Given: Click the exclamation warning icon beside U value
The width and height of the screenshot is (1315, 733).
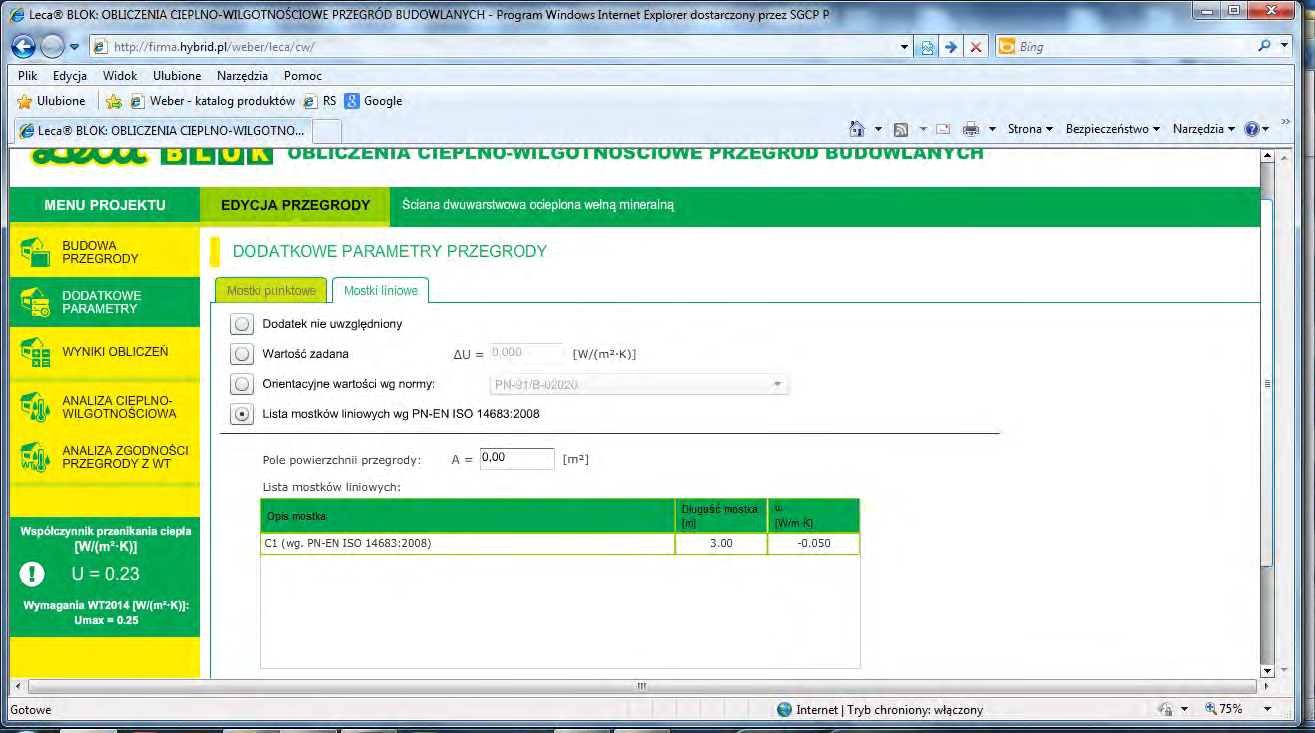Looking at the screenshot, I should (33, 573).
